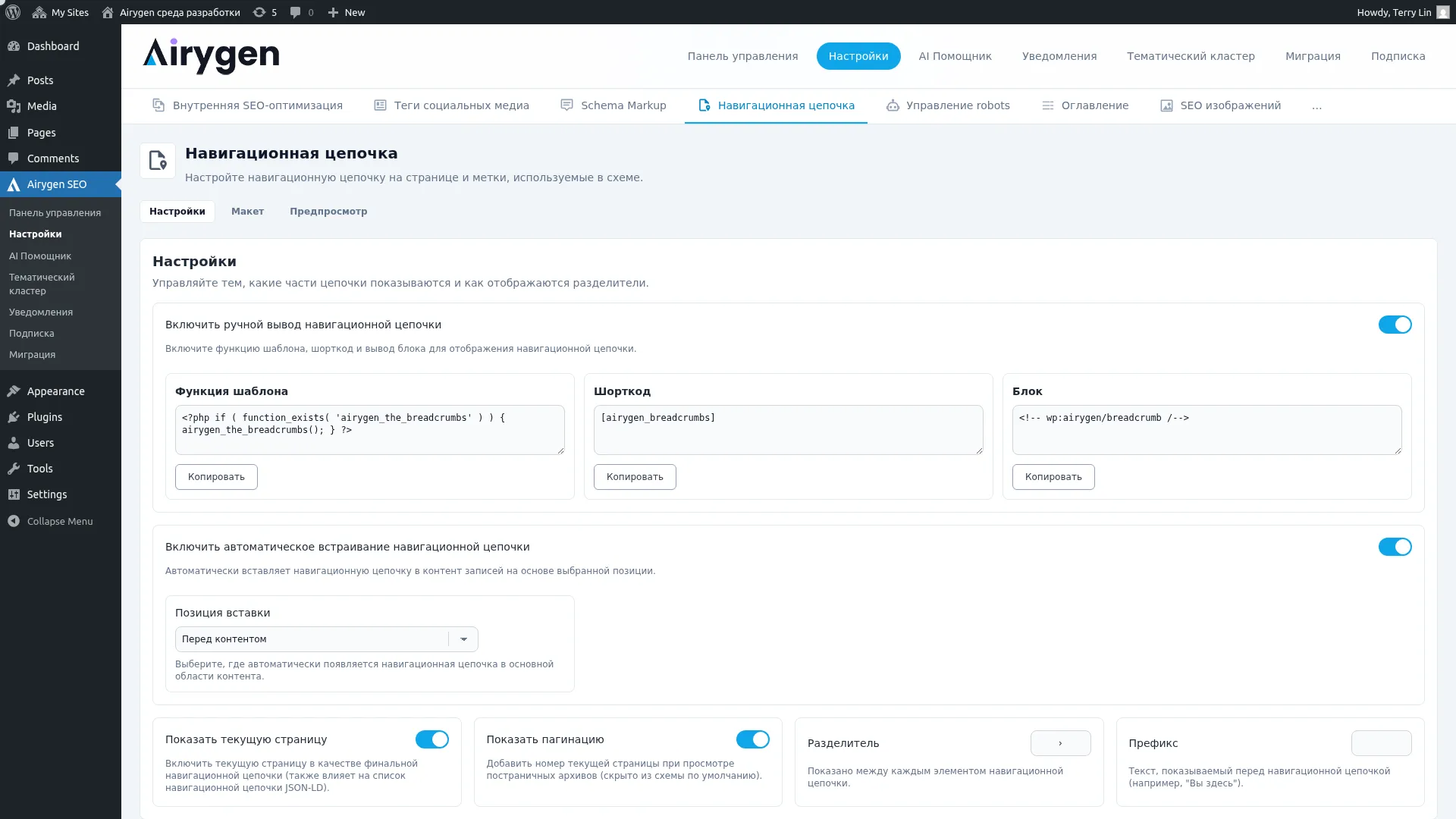Click the robot icon for Управление robots
Viewport: 1456px width, 819px height.
[893, 105]
